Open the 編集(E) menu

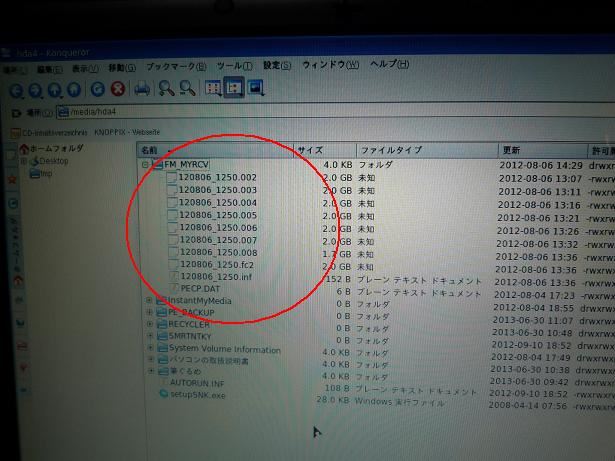(50, 70)
